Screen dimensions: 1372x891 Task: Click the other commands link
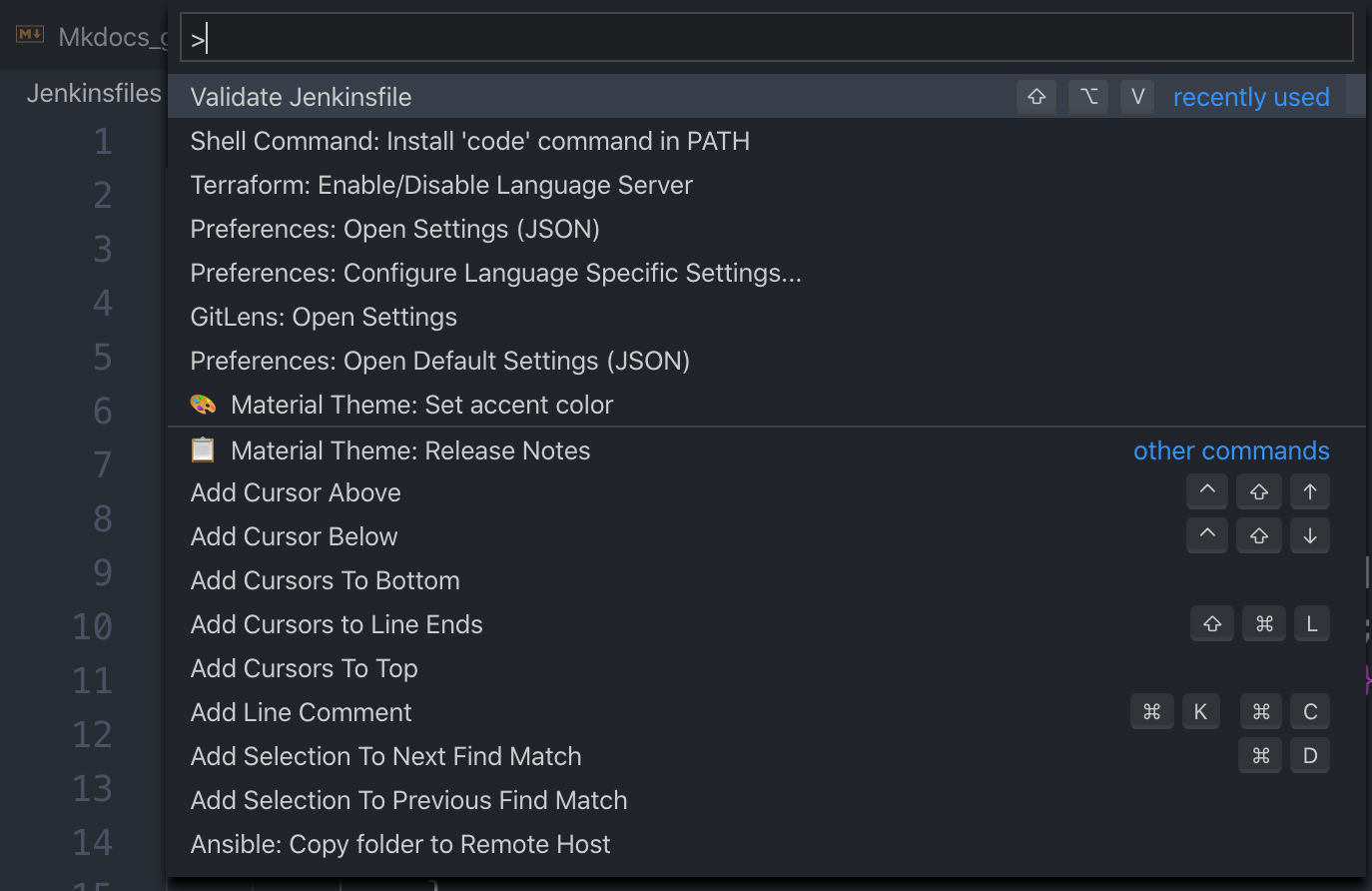click(1231, 449)
